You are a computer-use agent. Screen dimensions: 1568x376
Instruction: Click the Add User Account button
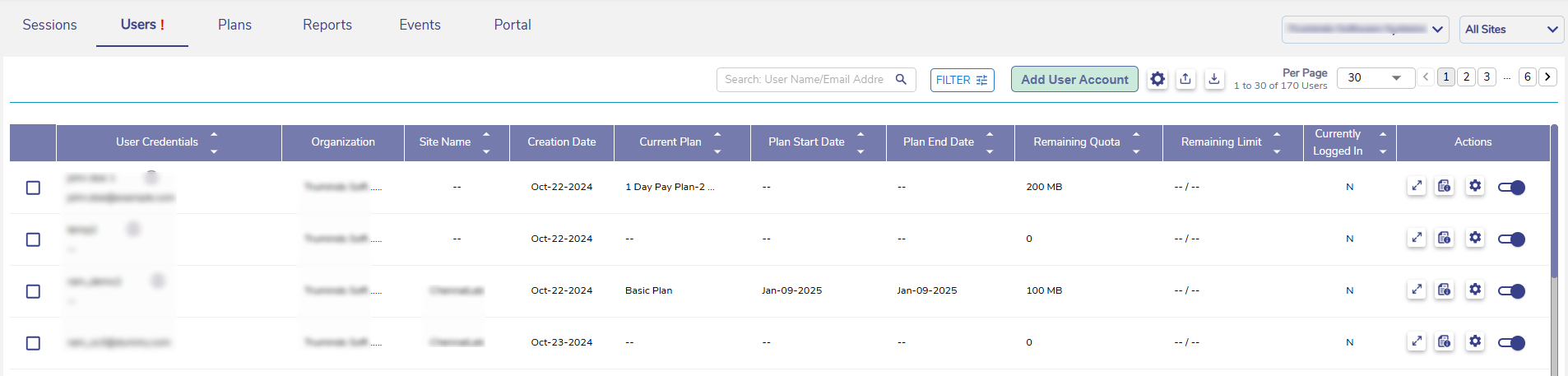coord(1074,80)
